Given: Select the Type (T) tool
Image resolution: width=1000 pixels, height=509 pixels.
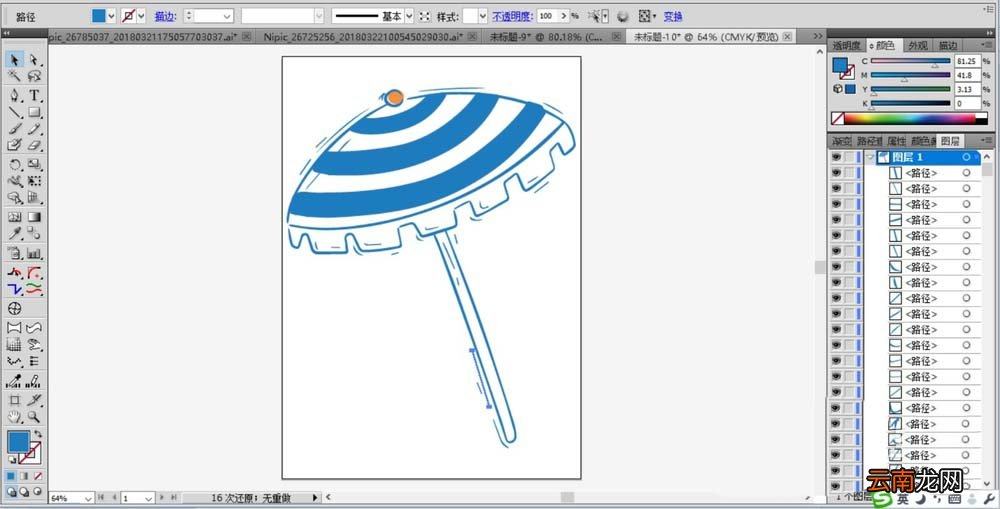Looking at the screenshot, I should [x=34, y=96].
